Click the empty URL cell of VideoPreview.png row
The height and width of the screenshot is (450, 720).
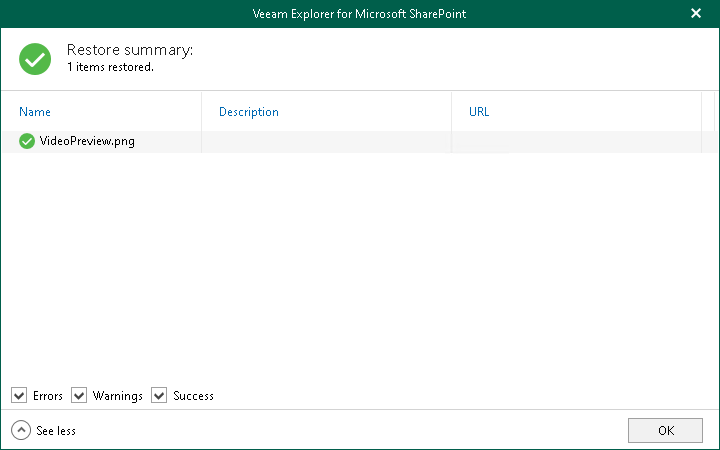point(575,141)
